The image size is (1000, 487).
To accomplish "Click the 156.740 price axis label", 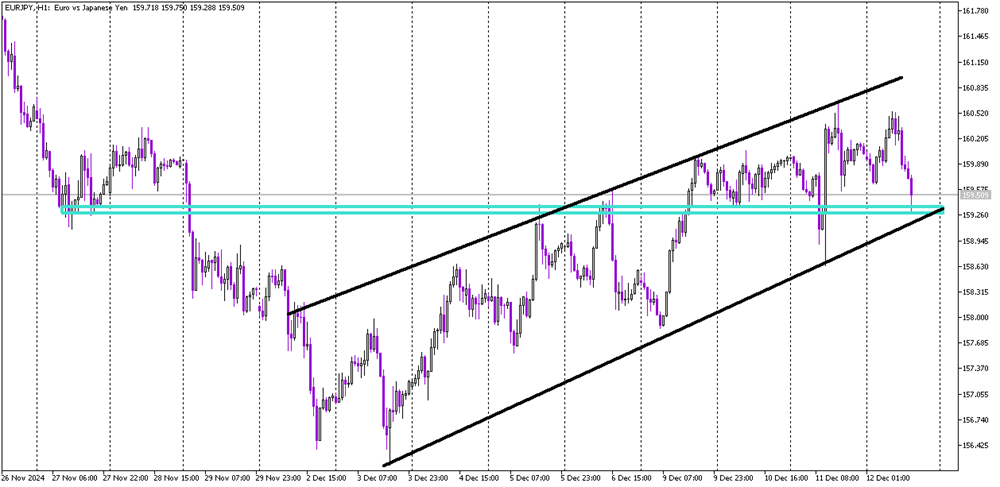I will coord(976,420).
